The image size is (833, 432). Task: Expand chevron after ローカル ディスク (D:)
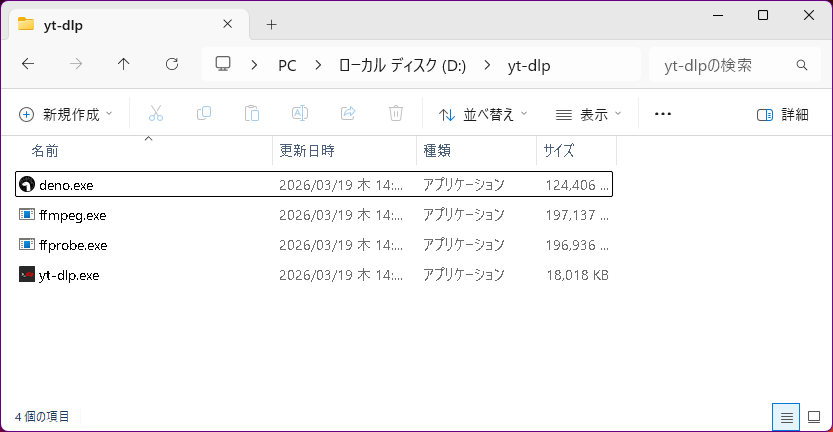[x=487, y=65]
